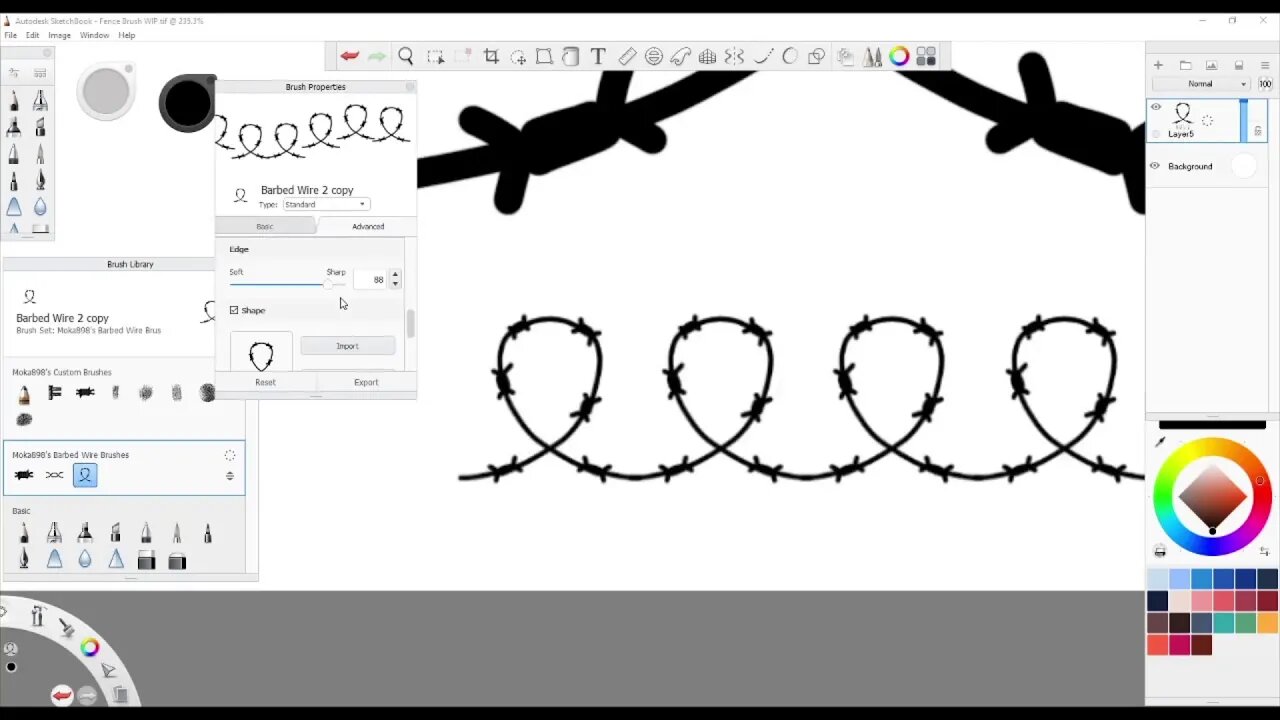Open the Color Wheel editor from toolbar
Viewport: 1280px width, 720px height.
point(899,56)
